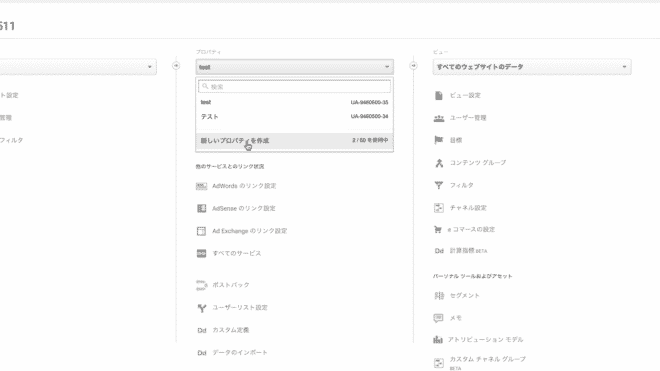Open すべてのサービス
Viewport: 660px width, 371px height.
coord(237,254)
